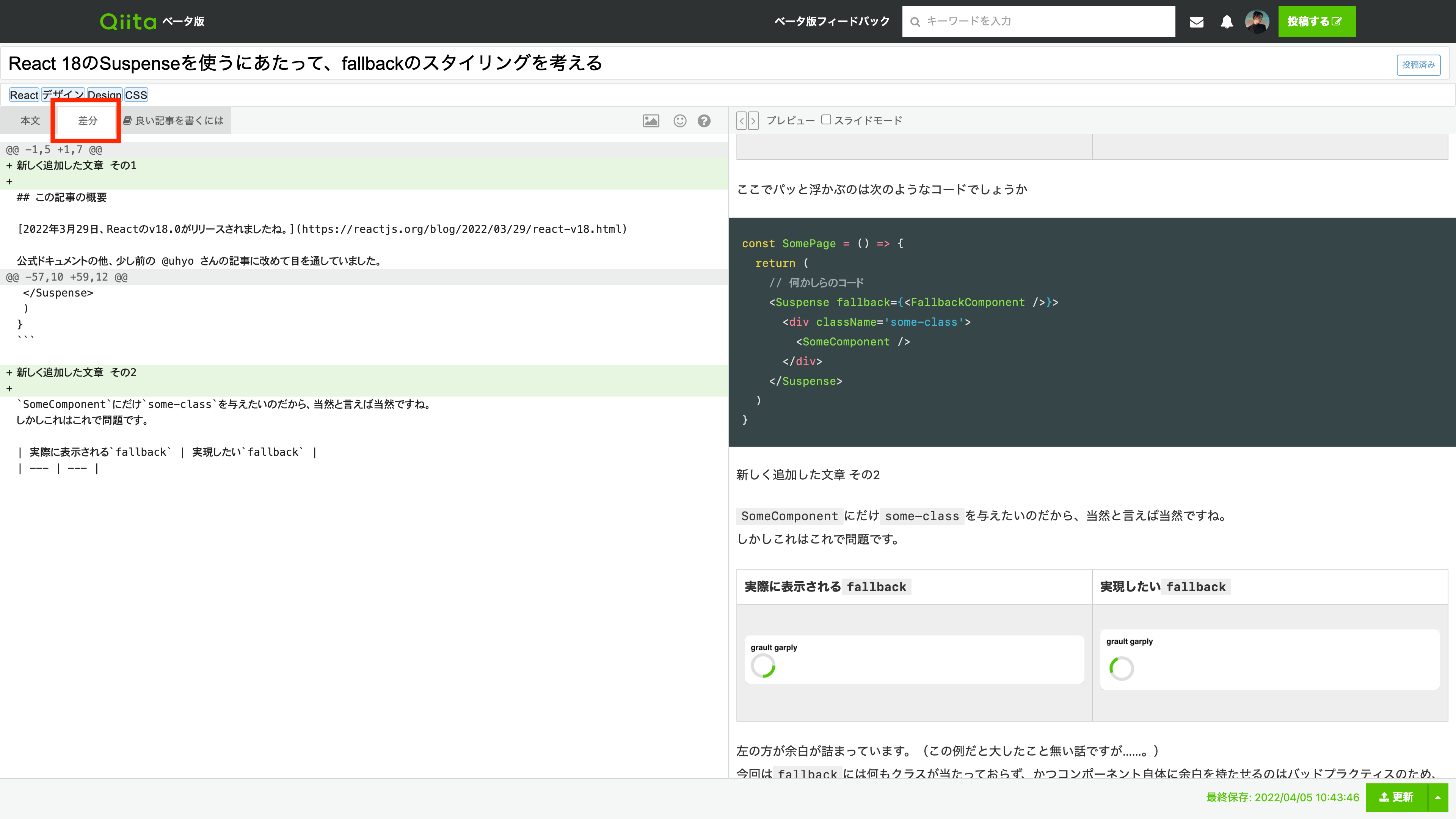Click diff line 新しく追加した文章 その2
The height and width of the screenshot is (819, 1456).
[x=364, y=372]
